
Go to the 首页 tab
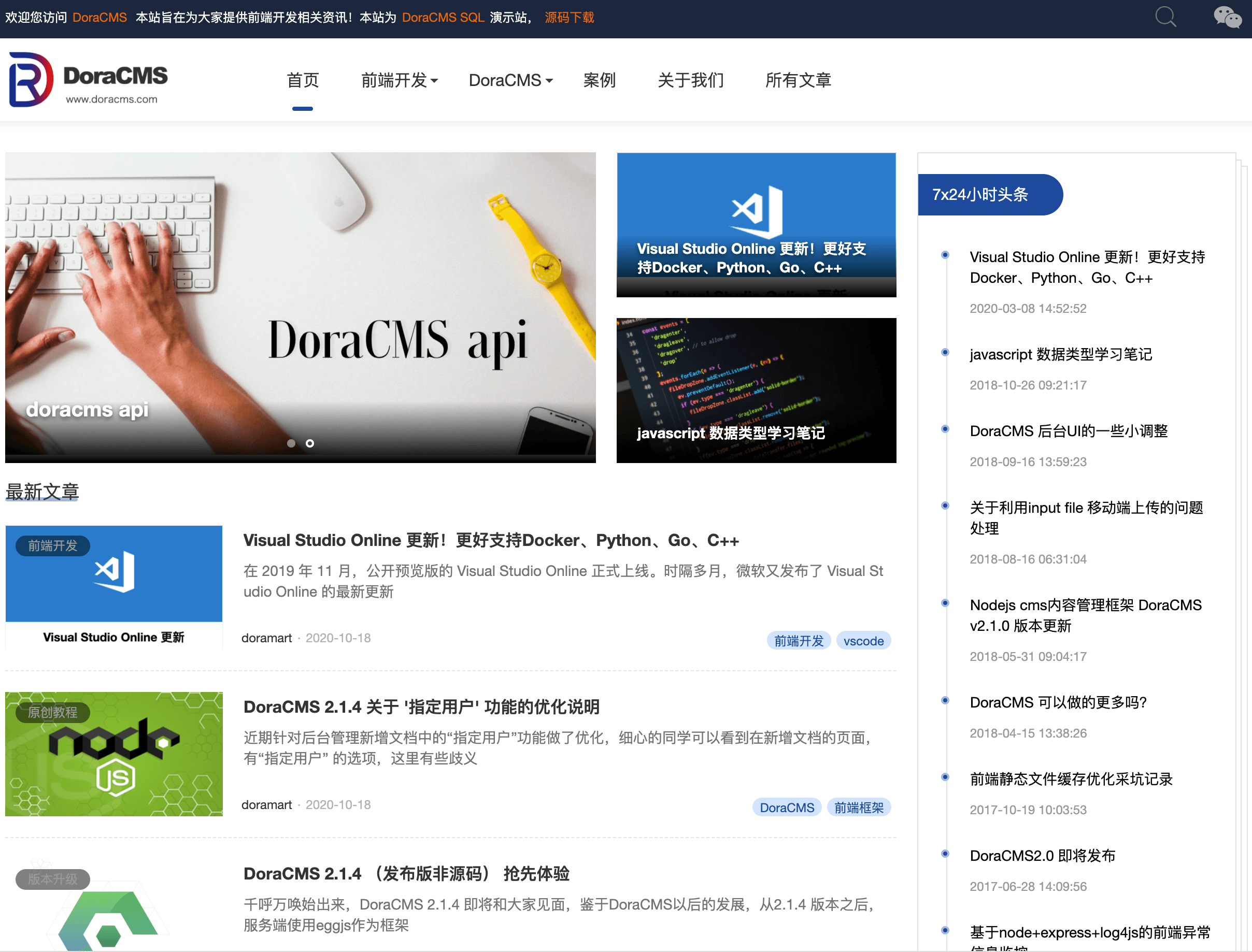click(x=303, y=80)
